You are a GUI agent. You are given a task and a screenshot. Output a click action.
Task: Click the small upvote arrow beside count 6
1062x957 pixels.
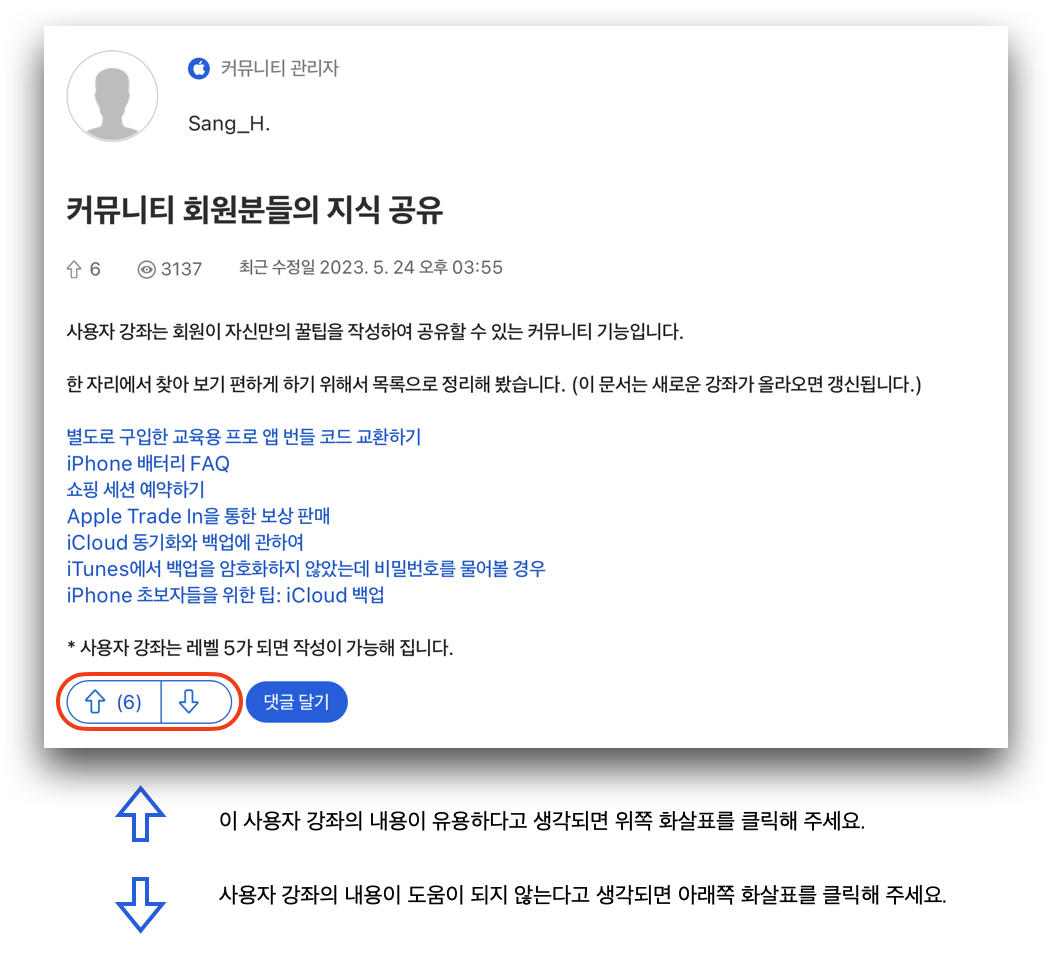click(x=74, y=269)
